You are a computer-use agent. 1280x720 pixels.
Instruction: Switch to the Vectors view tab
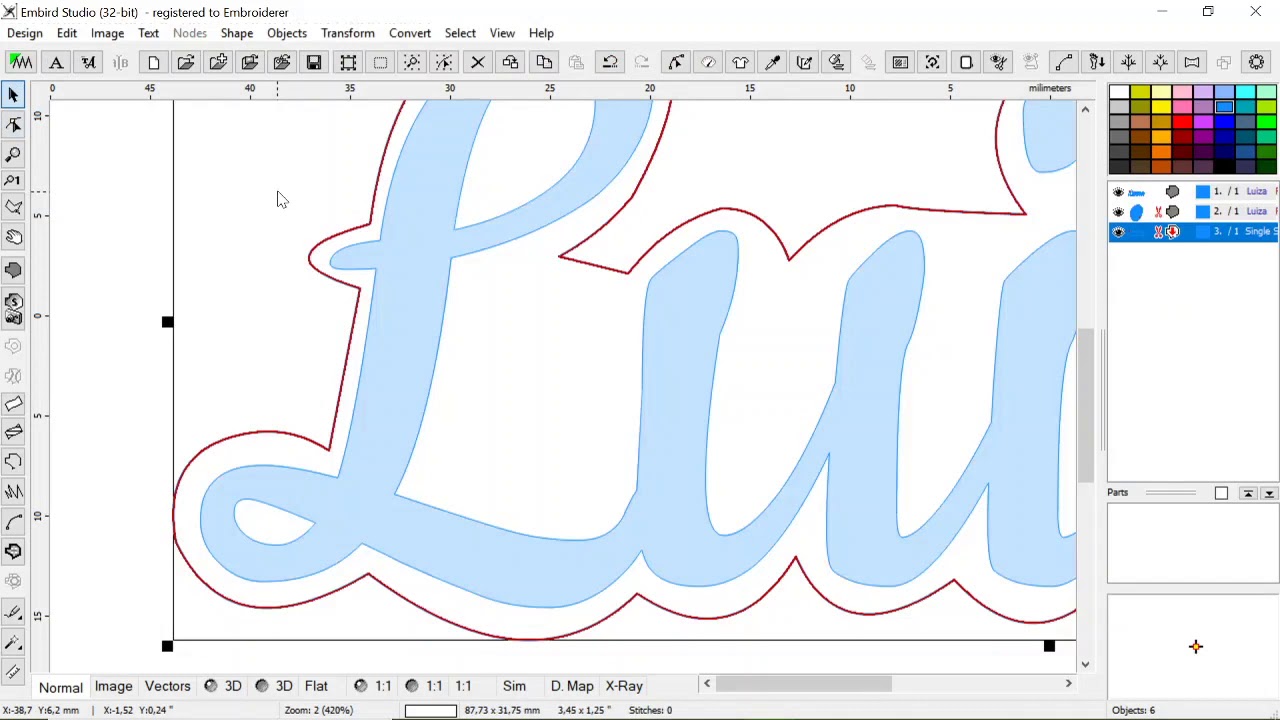point(167,686)
